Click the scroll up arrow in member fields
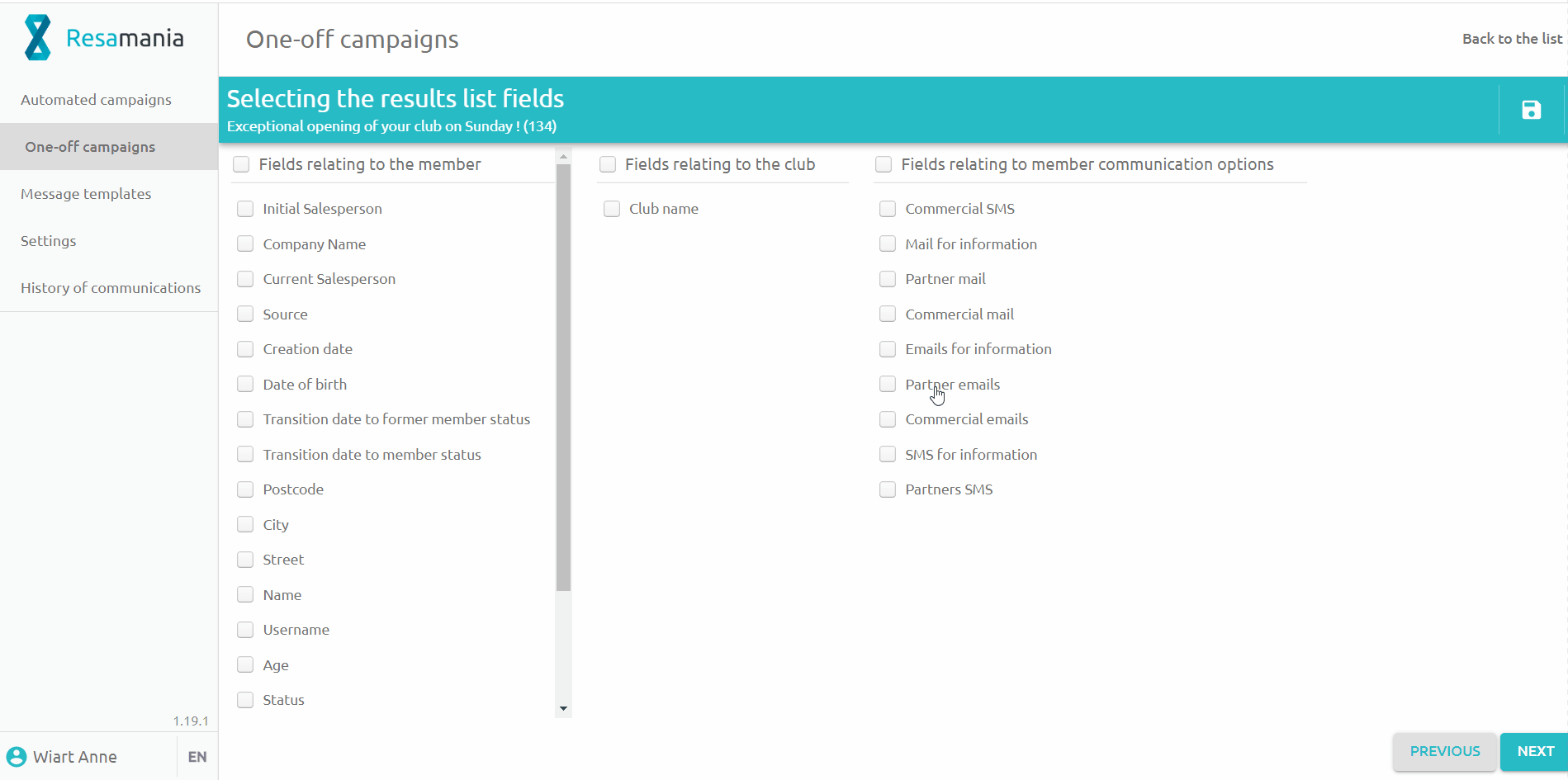The image size is (1568, 780). pos(563,156)
